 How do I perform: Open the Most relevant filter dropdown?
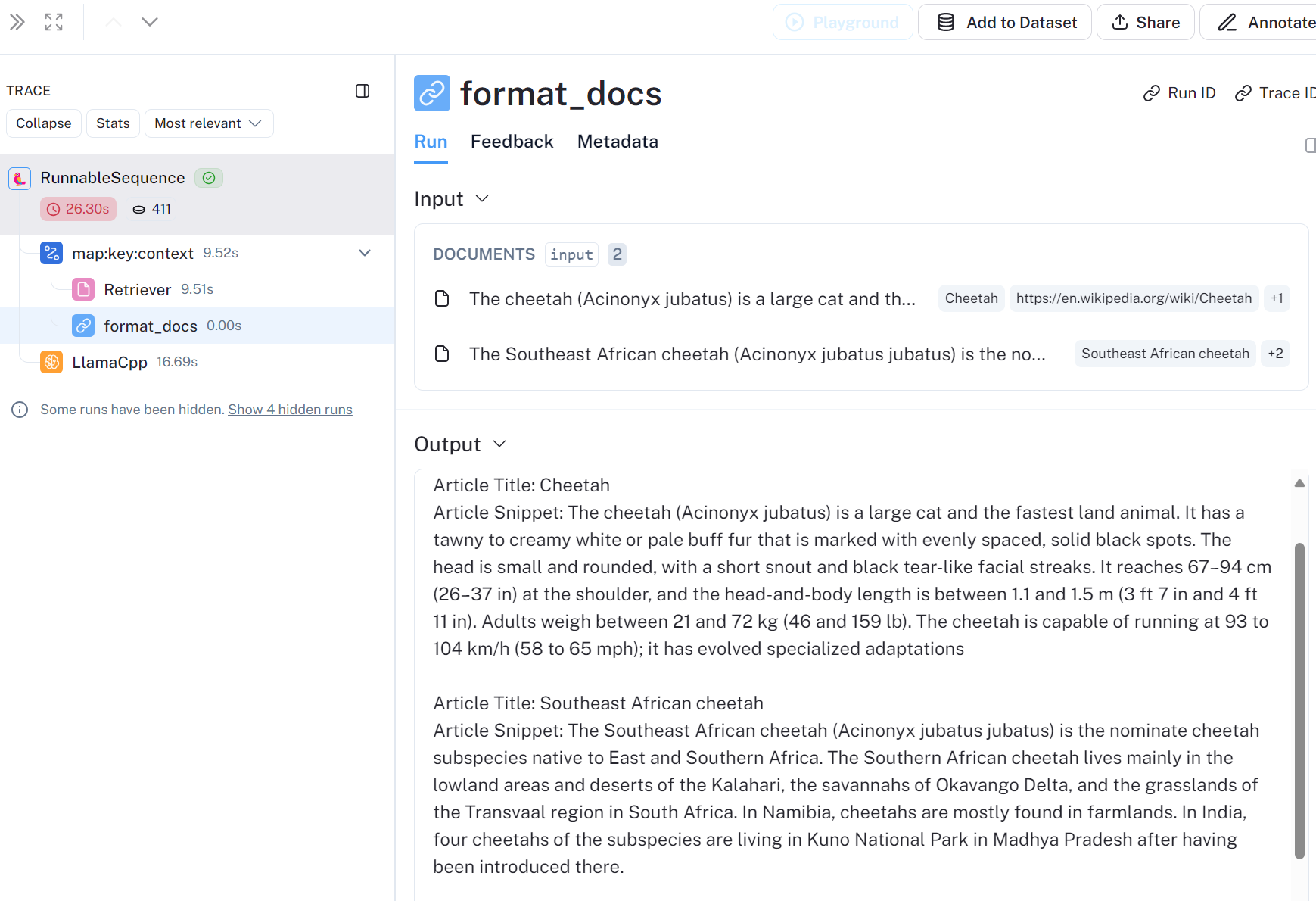(208, 123)
